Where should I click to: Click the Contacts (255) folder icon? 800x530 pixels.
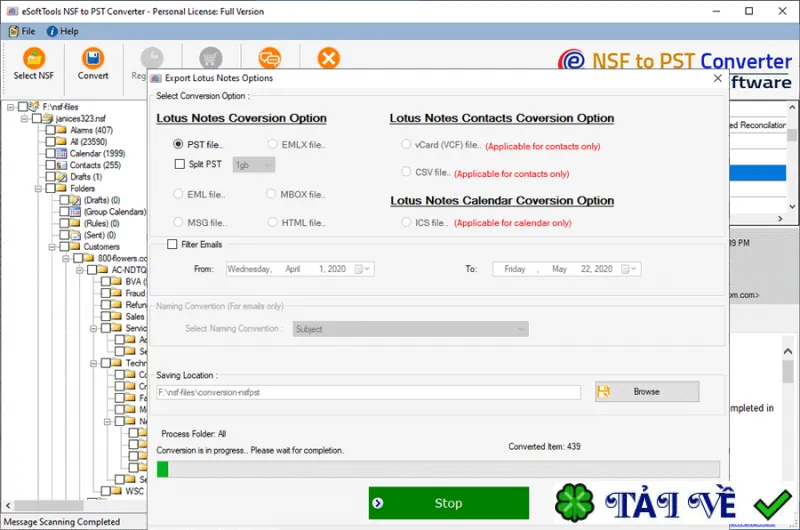61,165
